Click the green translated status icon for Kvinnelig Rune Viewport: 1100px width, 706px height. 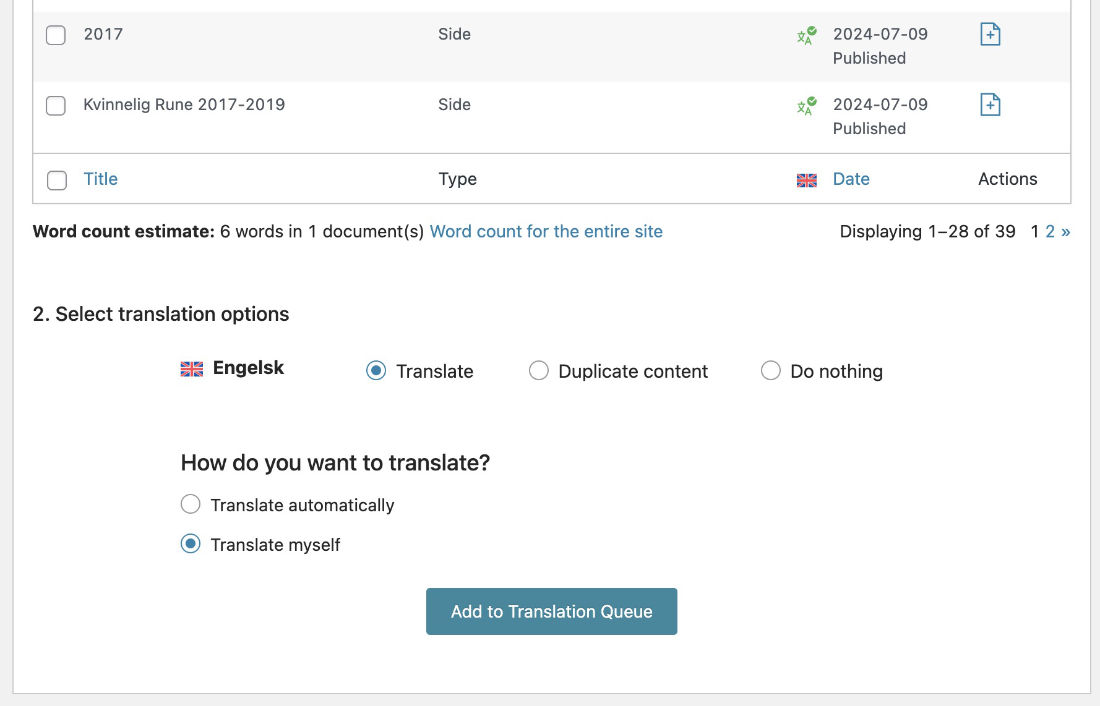click(x=805, y=104)
